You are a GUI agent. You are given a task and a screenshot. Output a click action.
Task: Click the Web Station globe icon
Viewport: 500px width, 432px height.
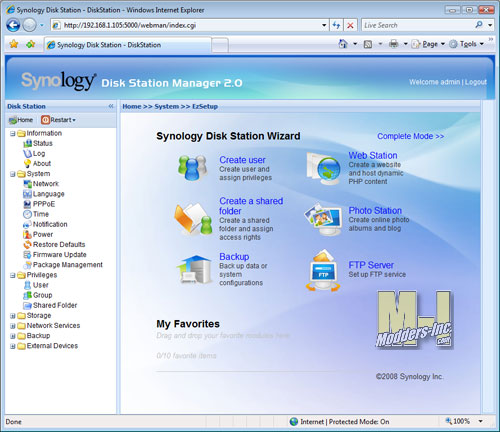(323, 168)
